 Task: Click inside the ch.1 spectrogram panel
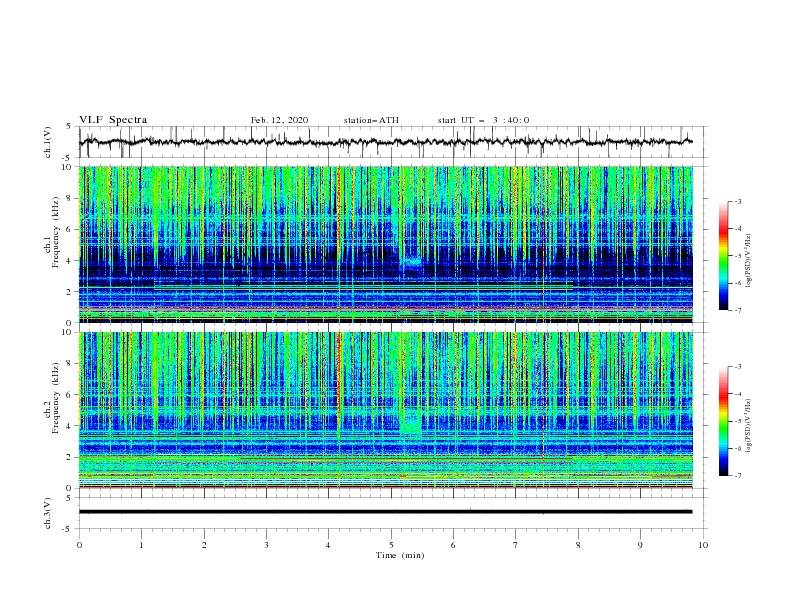pyautogui.click(x=386, y=244)
